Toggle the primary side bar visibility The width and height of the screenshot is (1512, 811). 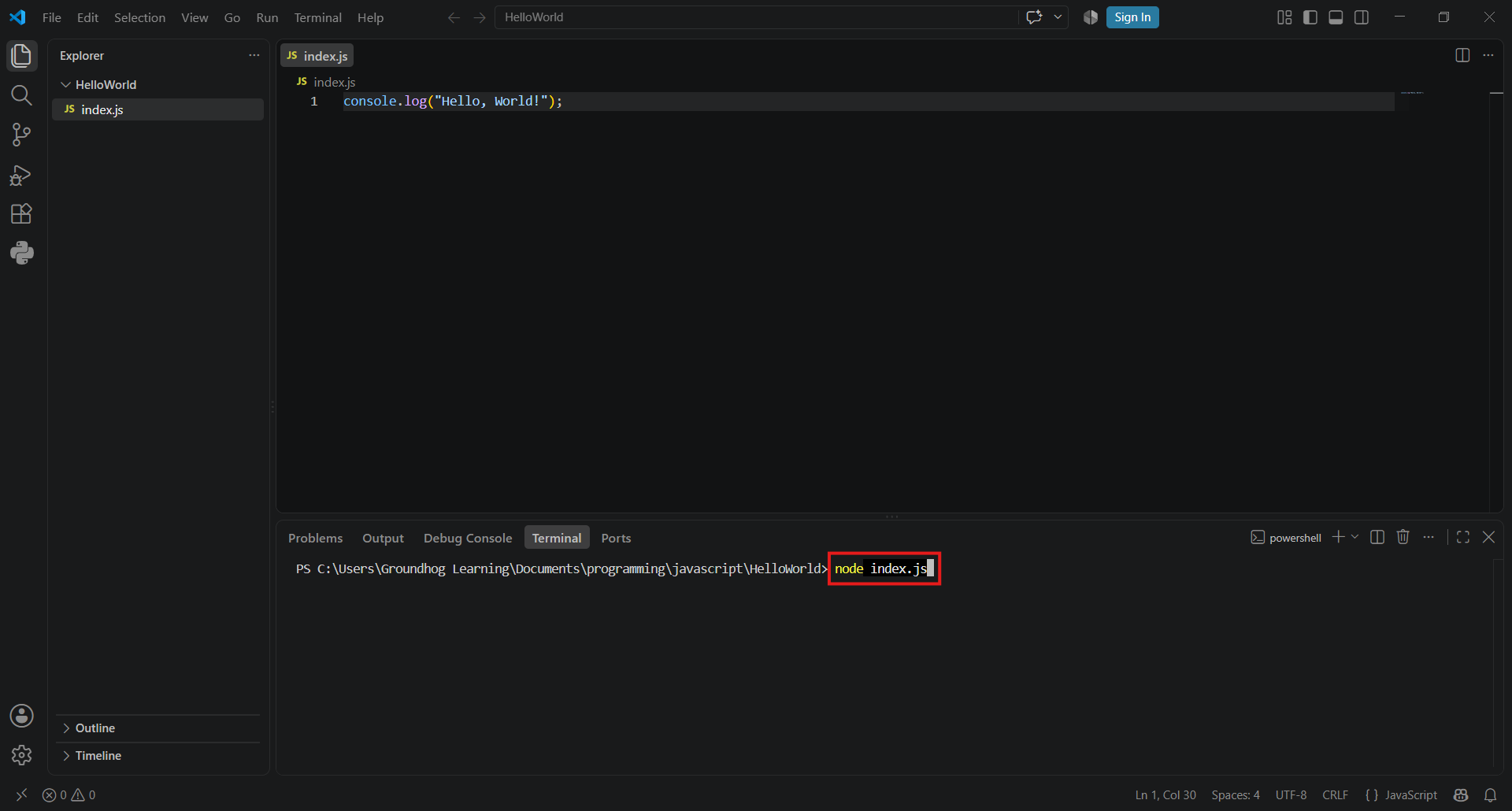(1310, 17)
